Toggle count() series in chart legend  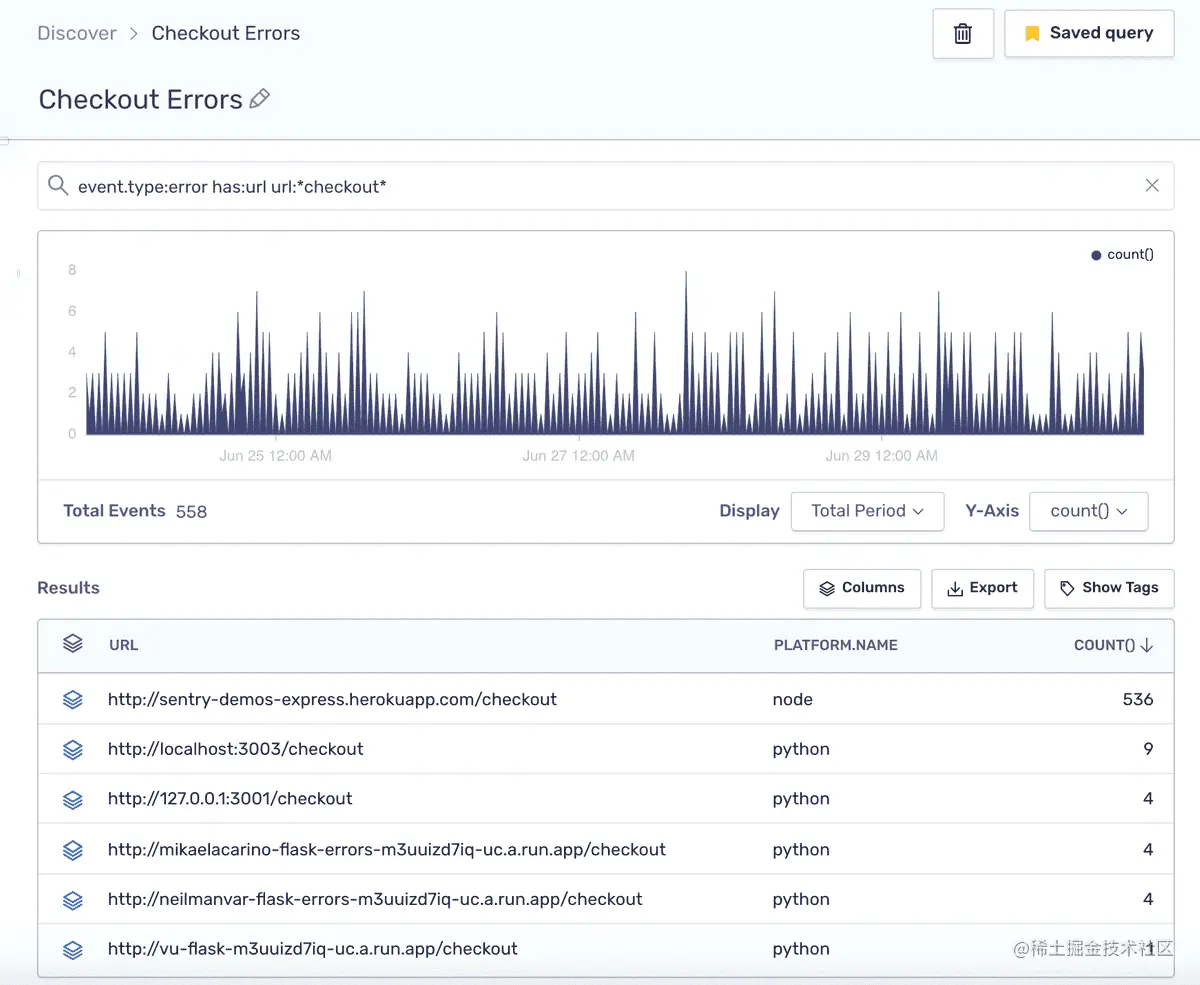(x=1122, y=255)
